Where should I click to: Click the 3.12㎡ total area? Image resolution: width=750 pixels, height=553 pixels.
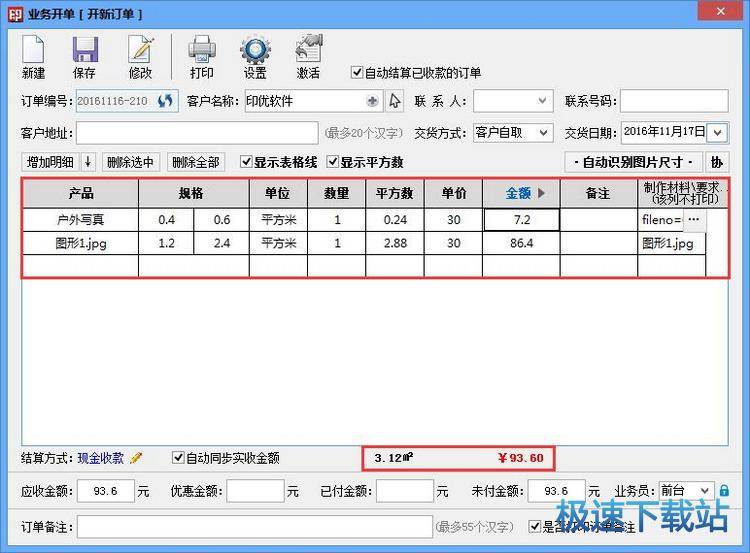click(393, 458)
